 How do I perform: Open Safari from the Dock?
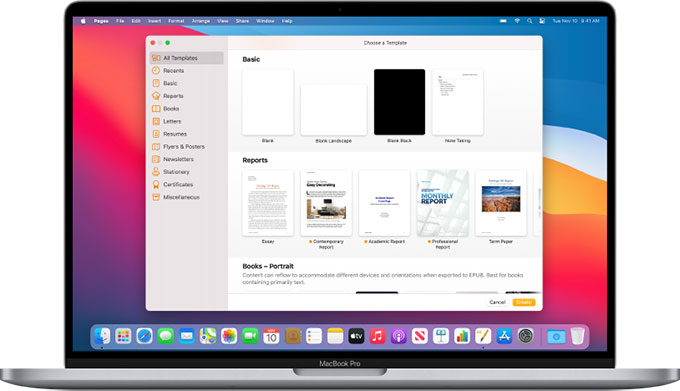point(144,336)
